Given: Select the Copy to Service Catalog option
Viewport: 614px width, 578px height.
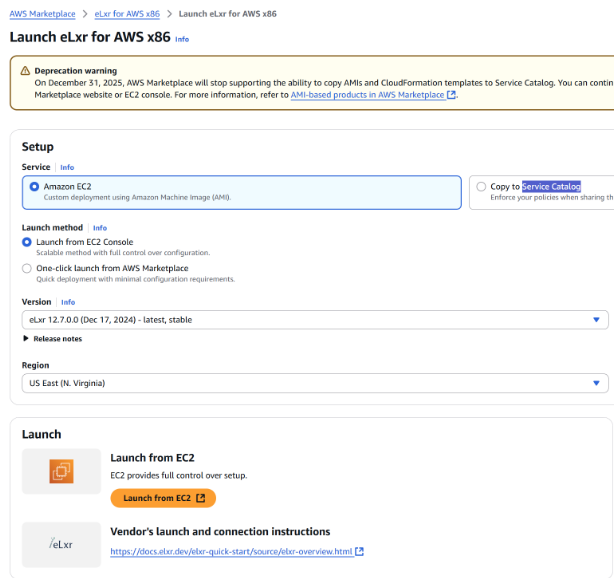Looking at the screenshot, I should [481, 186].
